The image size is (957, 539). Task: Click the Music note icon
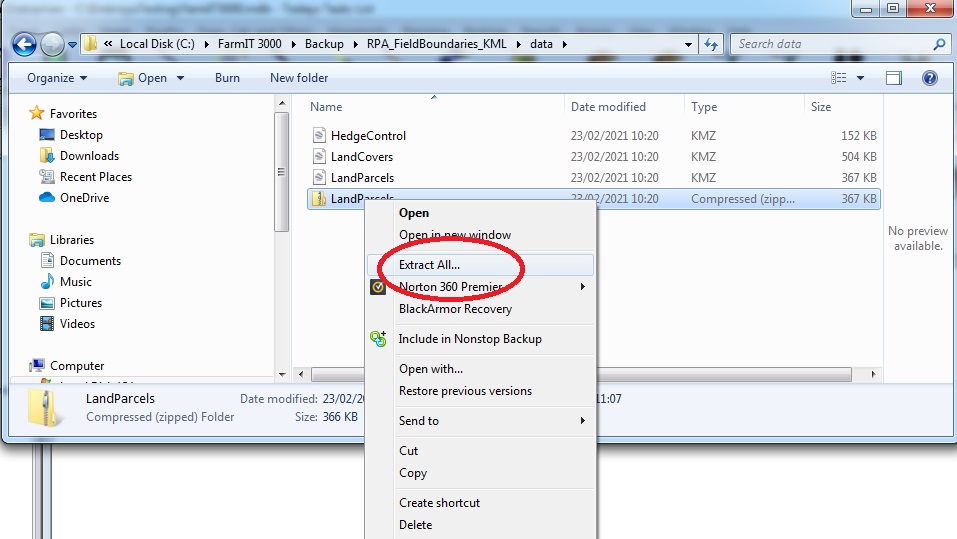click(x=47, y=281)
